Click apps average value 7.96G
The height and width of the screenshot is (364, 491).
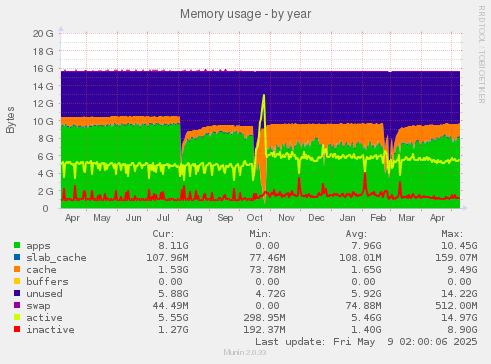pos(366,246)
